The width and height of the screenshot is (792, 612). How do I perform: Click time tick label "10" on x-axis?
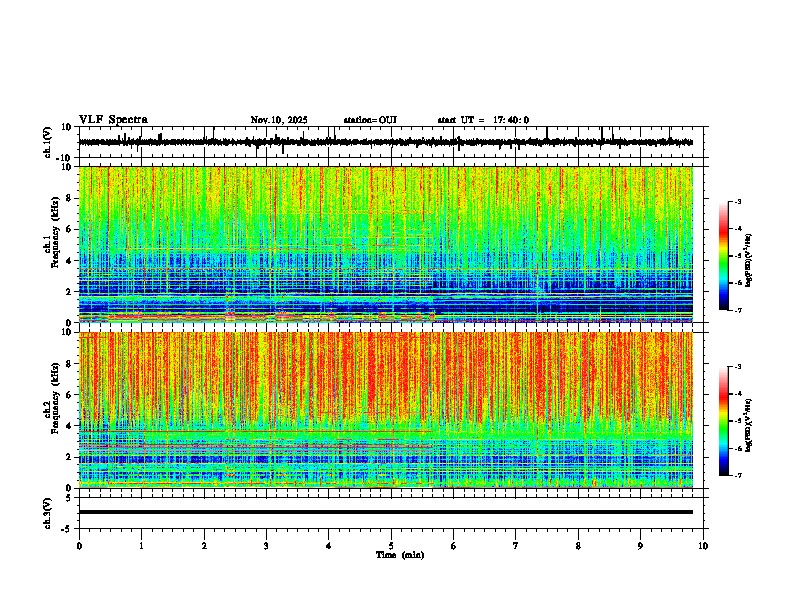[x=703, y=546]
